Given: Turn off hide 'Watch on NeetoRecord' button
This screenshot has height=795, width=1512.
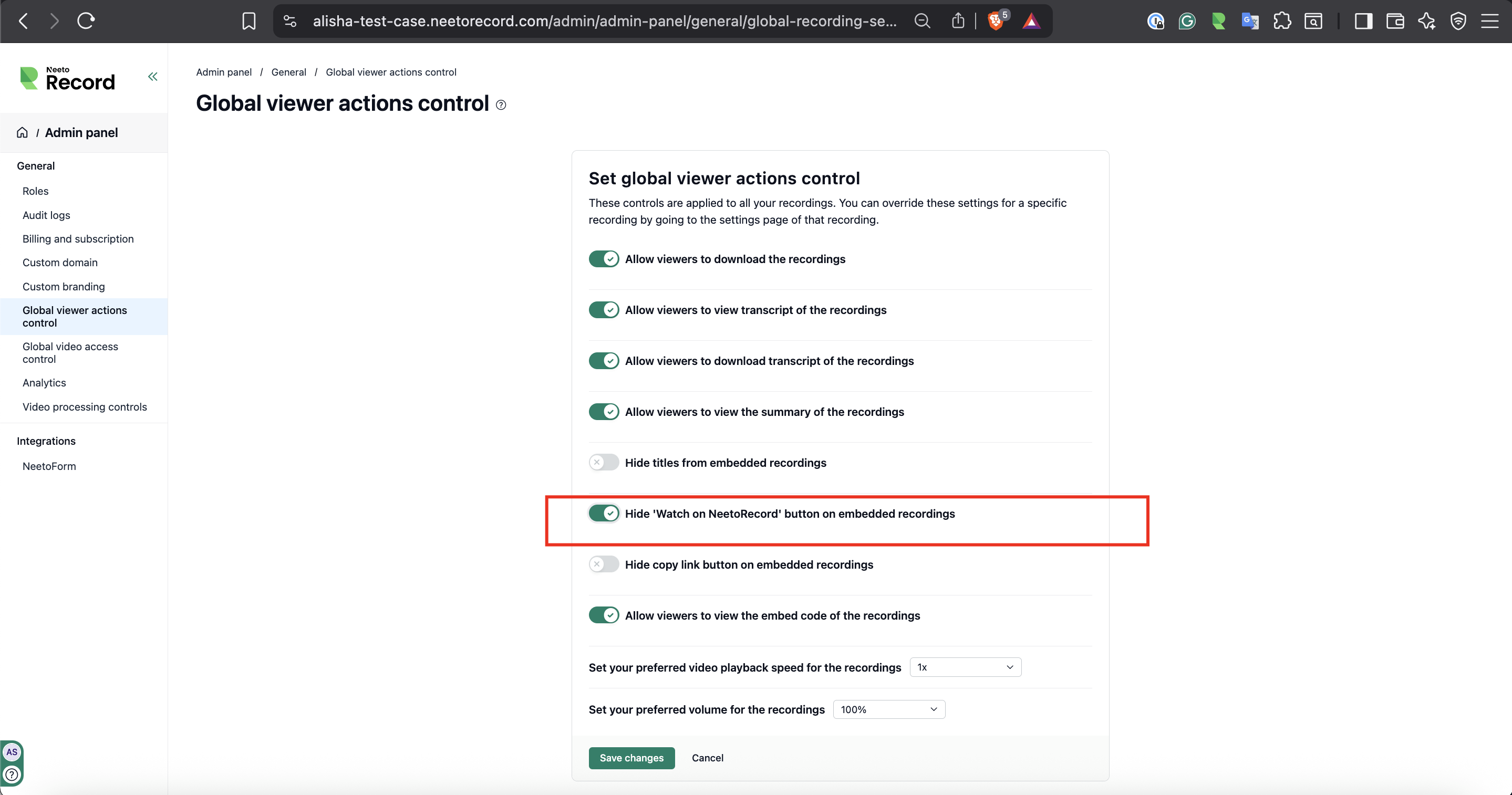Looking at the screenshot, I should coord(604,514).
